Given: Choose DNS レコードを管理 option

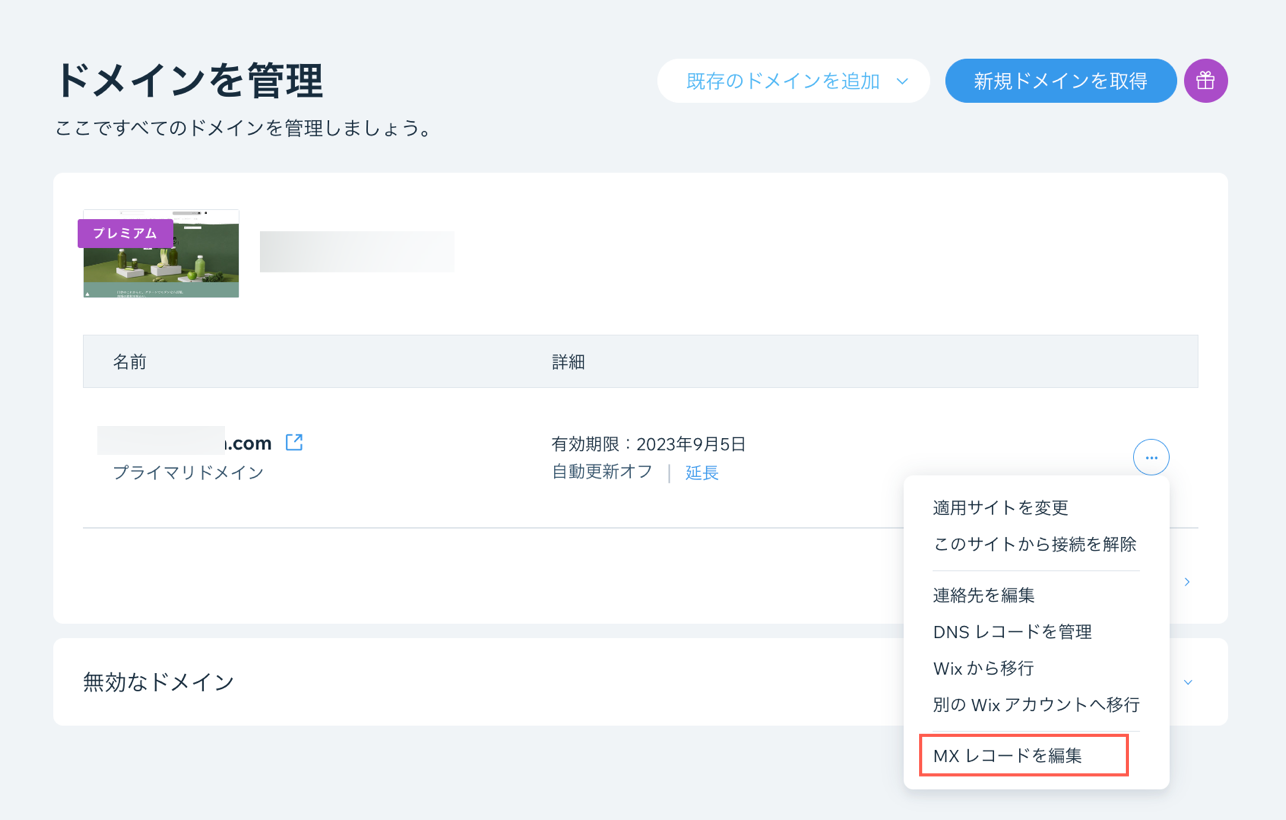Looking at the screenshot, I should click(x=1012, y=632).
